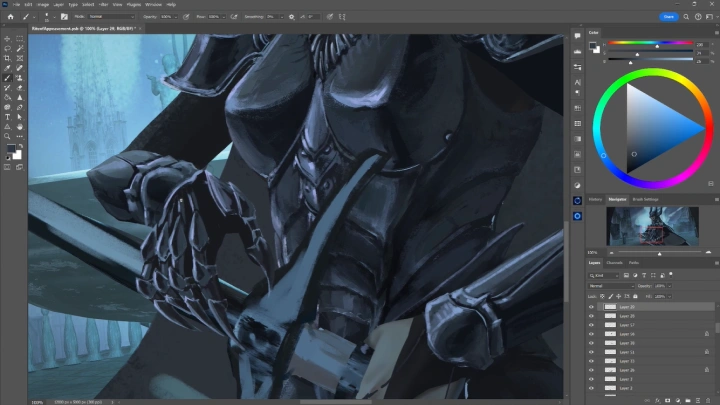The image size is (720, 405).
Task: Open the layer filter Kind dropdown
Action: point(604,276)
